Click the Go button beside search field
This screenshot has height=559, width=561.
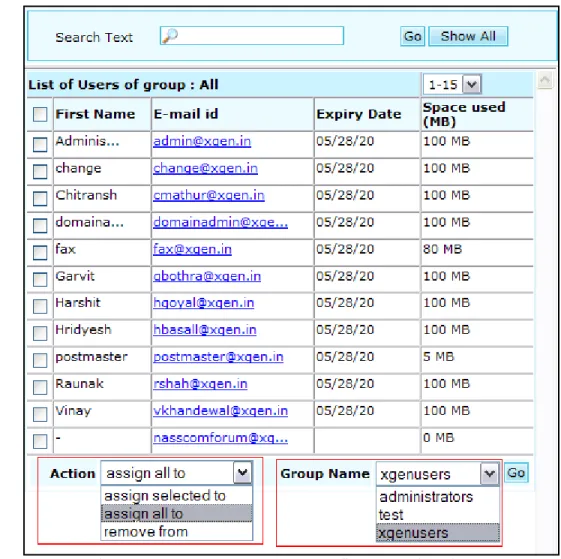413,36
